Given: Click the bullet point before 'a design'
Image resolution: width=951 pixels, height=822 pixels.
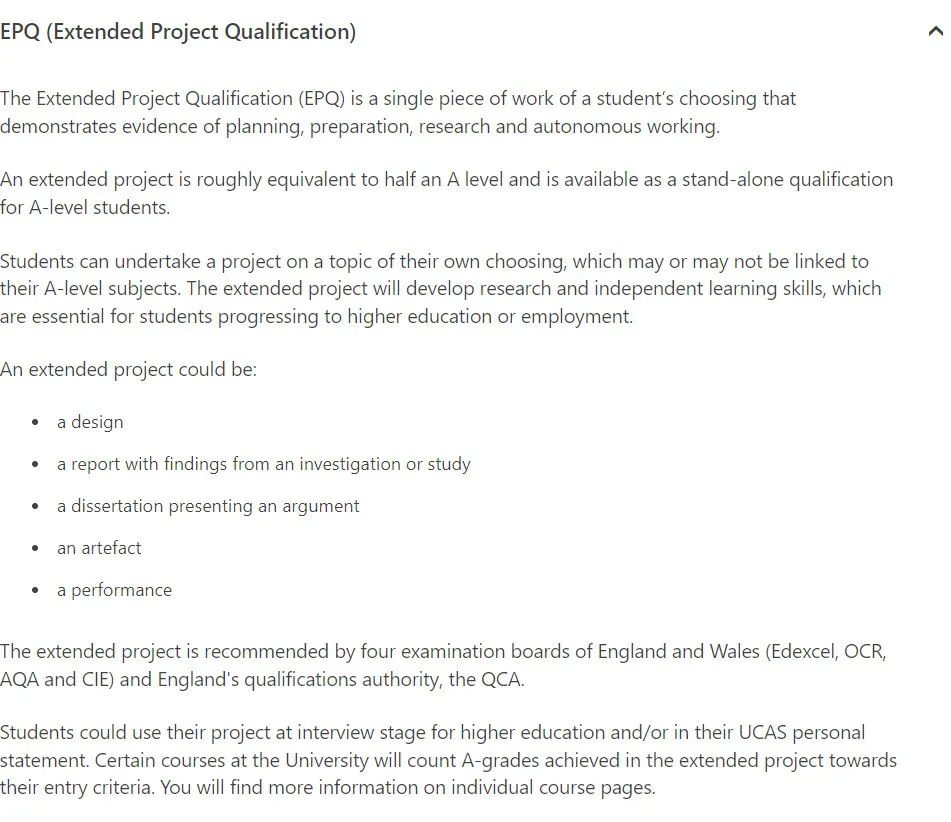Looking at the screenshot, I should 35,422.
